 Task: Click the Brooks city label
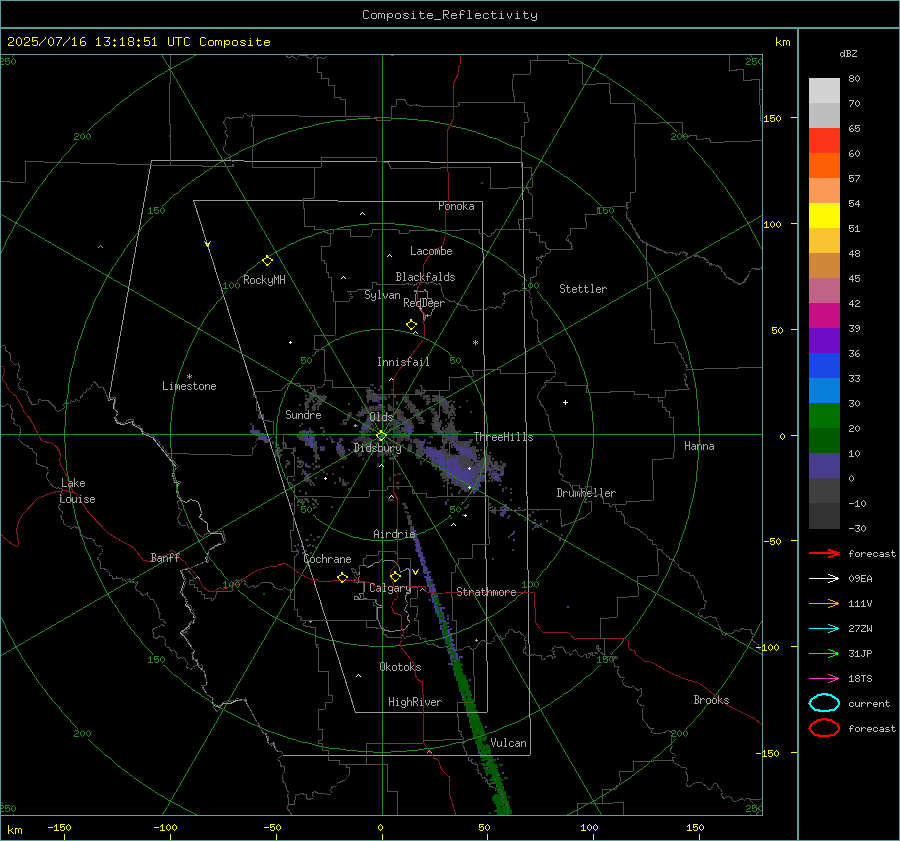click(x=711, y=700)
